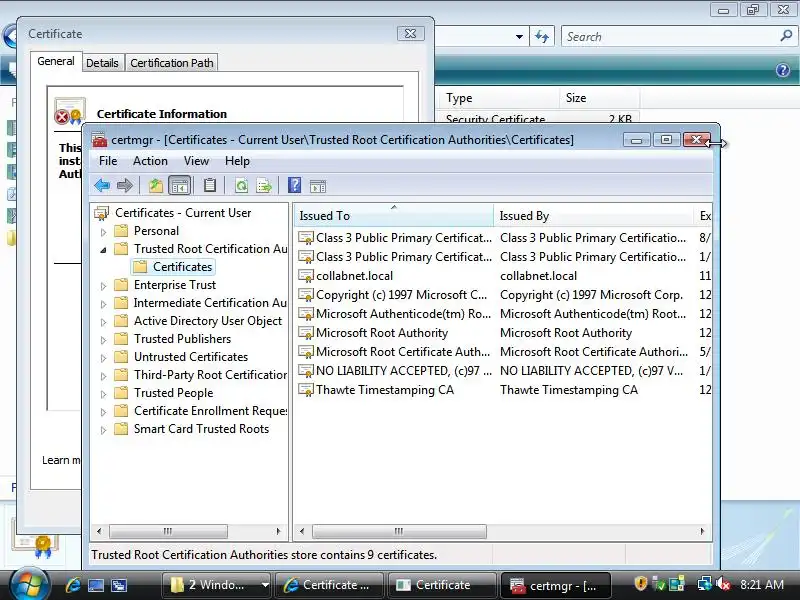Expand the Trusted People node

tap(103, 394)
